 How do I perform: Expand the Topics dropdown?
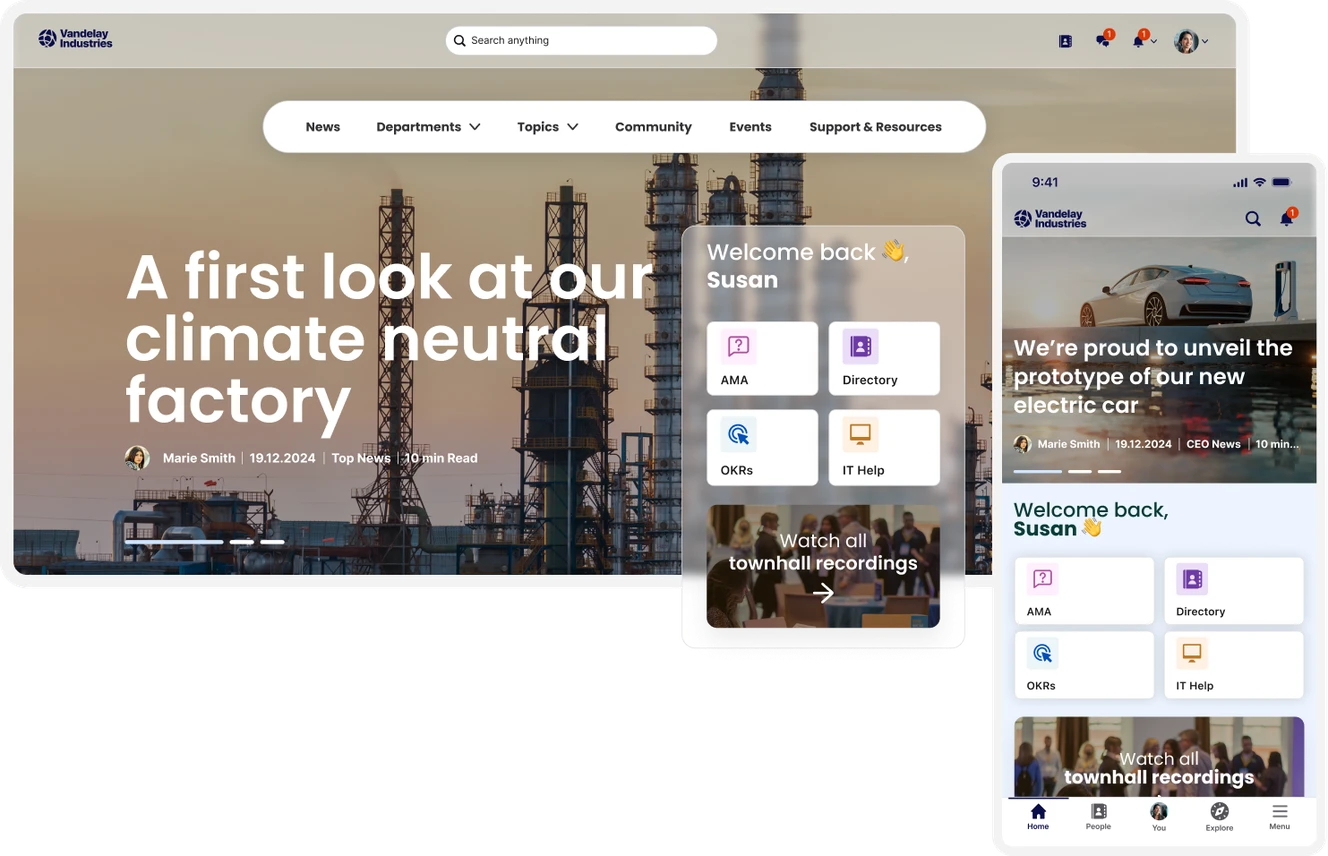547,126
